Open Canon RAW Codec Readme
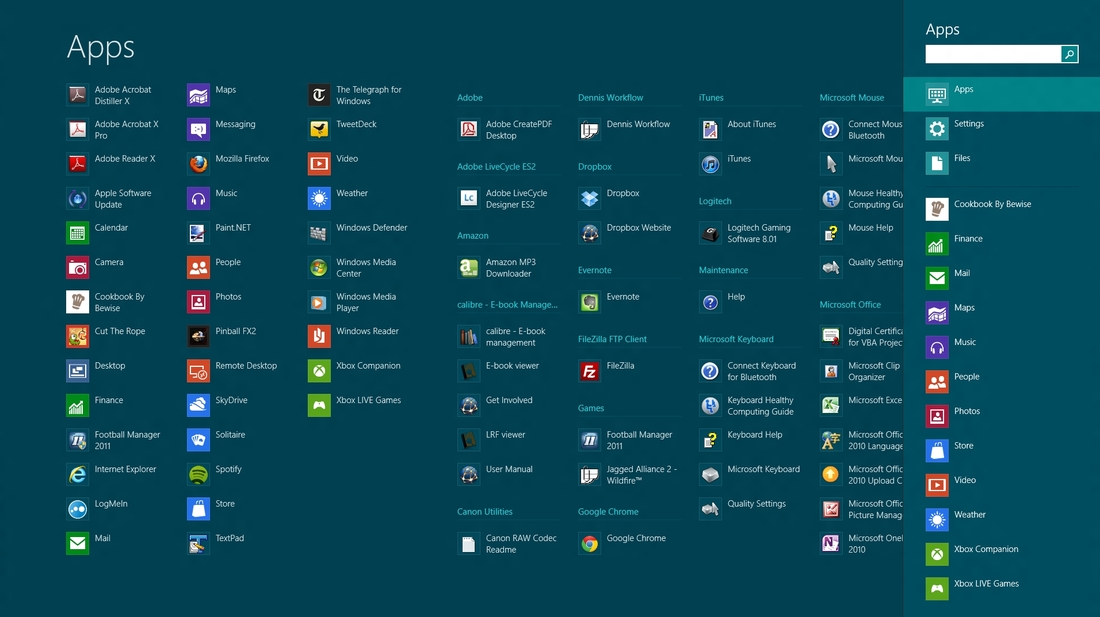Screen dimensions: 1100x617 (x=509, y=543)
